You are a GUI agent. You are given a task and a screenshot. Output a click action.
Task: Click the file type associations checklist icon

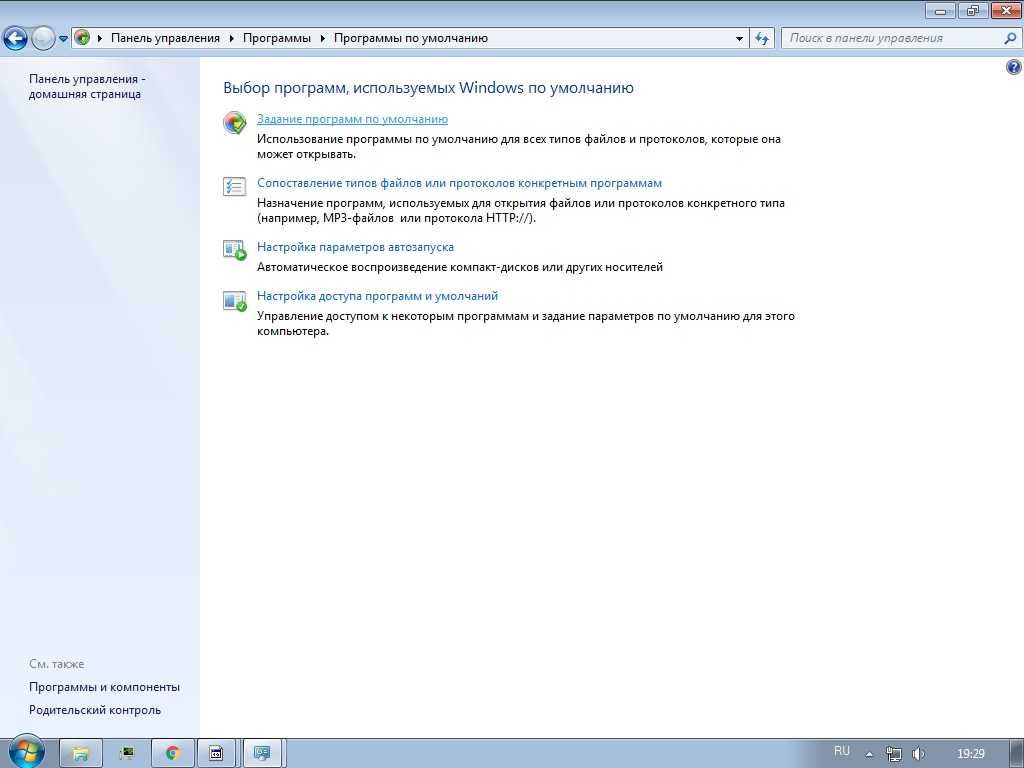(234, 187)
